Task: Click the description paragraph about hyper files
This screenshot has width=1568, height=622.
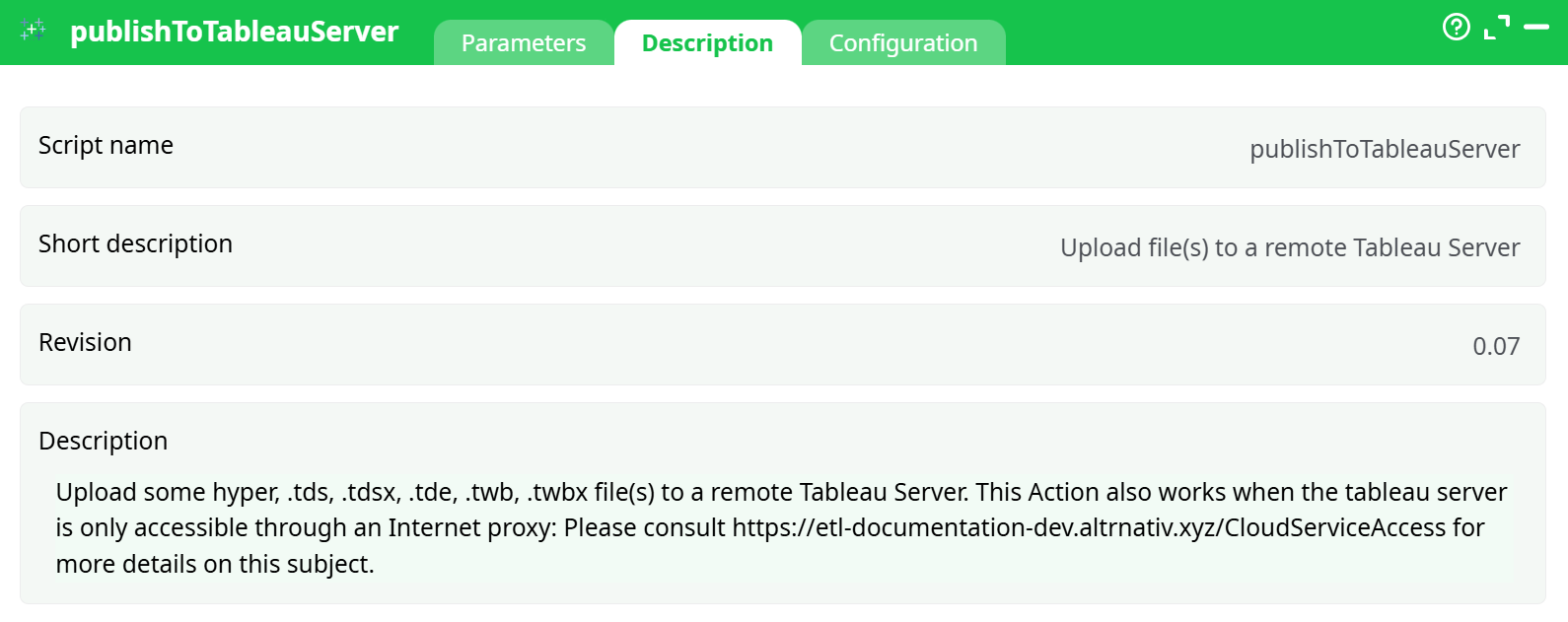Action: (x=779, y=527)
